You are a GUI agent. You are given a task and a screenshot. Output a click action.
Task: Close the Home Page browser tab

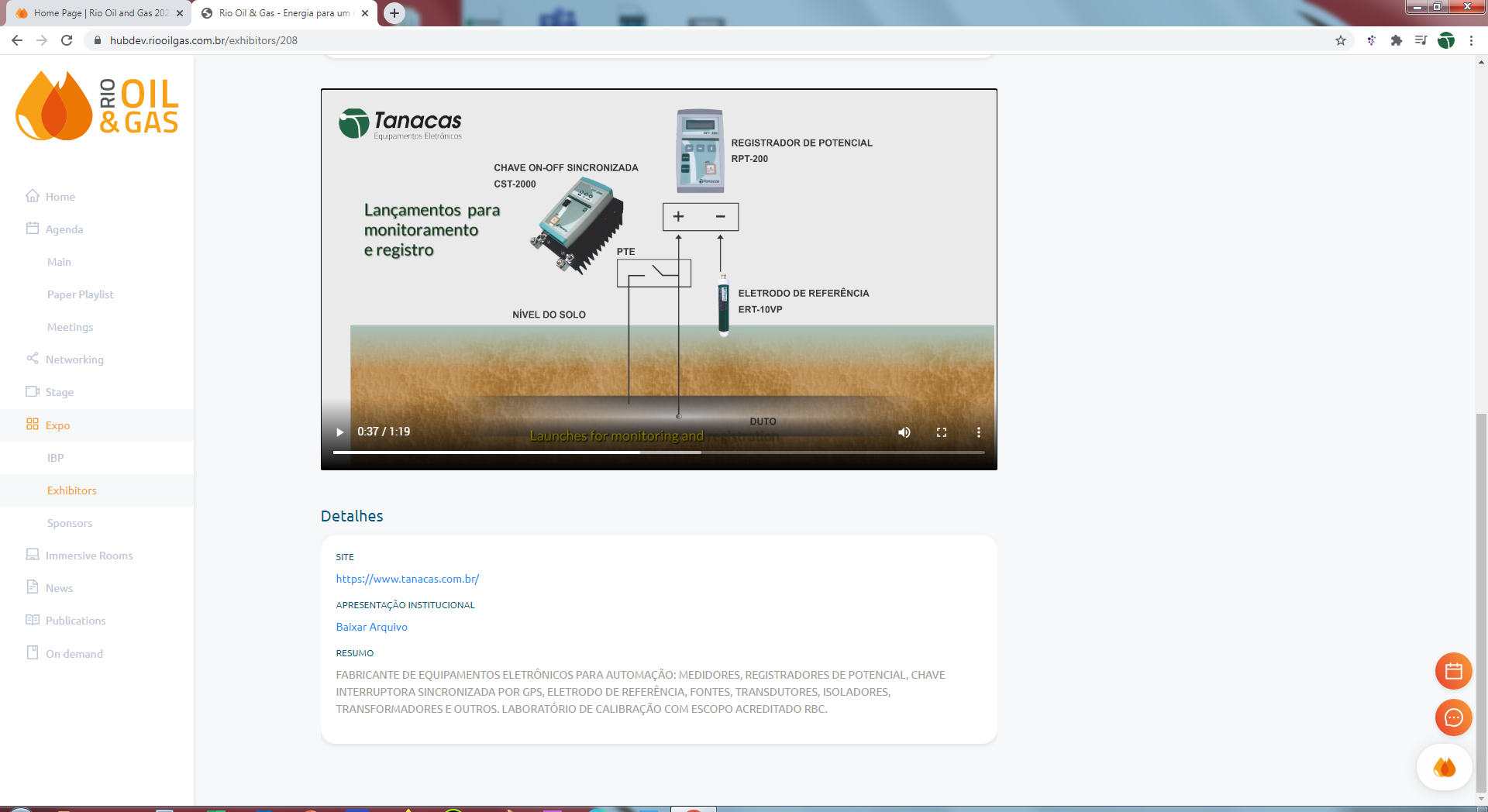pyautogui.click(x=180, y=13)
